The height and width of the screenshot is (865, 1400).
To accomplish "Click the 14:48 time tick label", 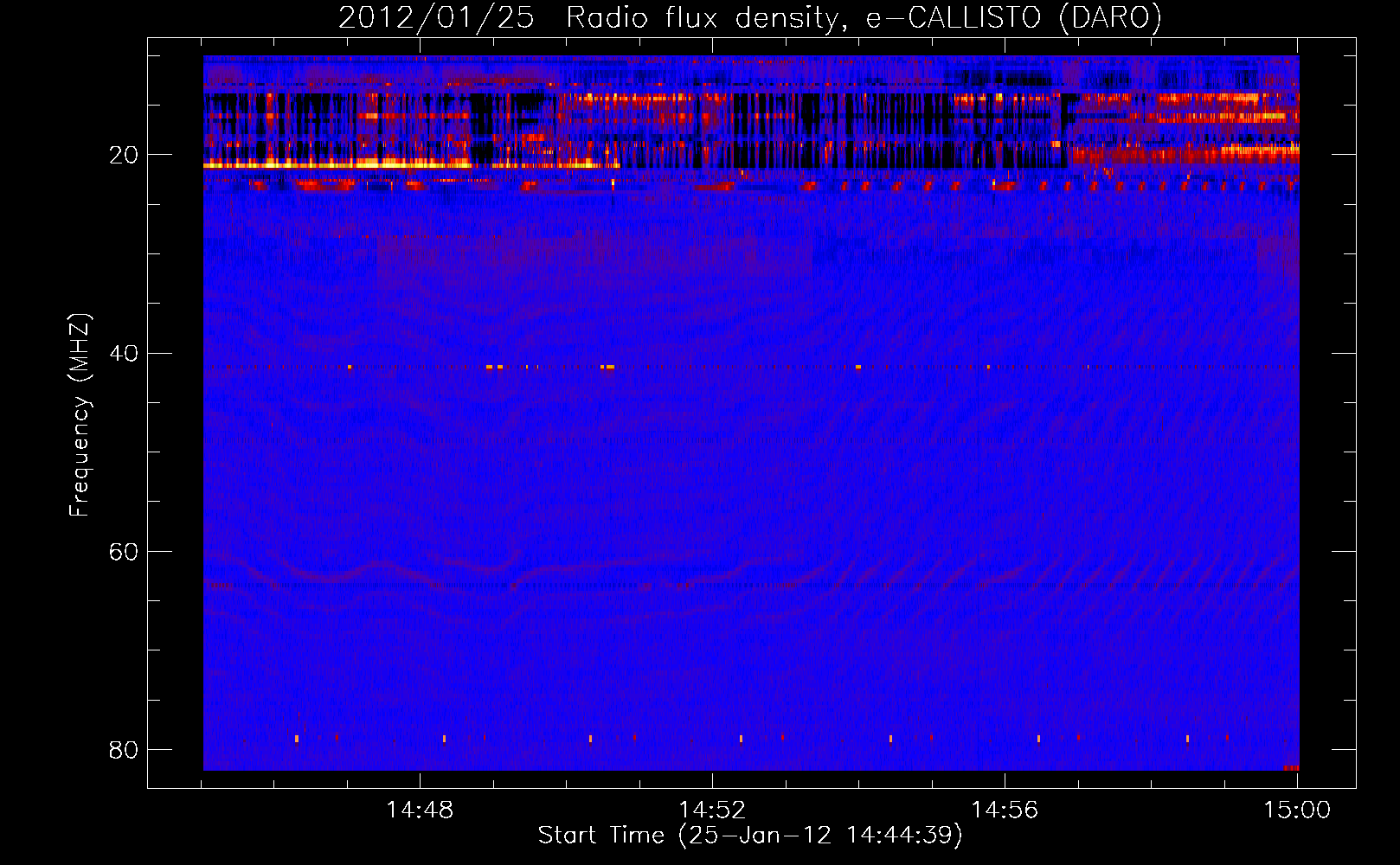I will point(420,811).
